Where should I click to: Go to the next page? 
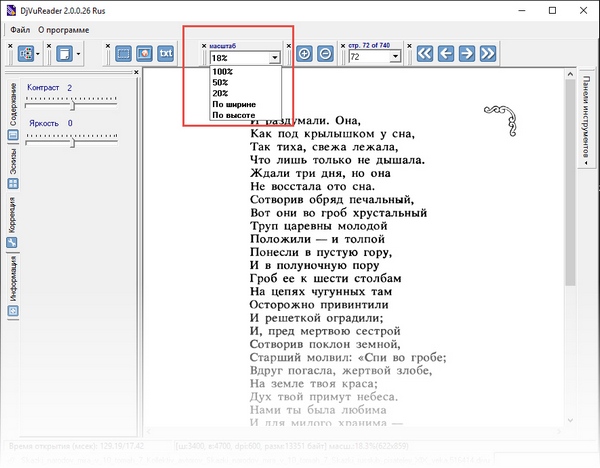click(467, 53)
